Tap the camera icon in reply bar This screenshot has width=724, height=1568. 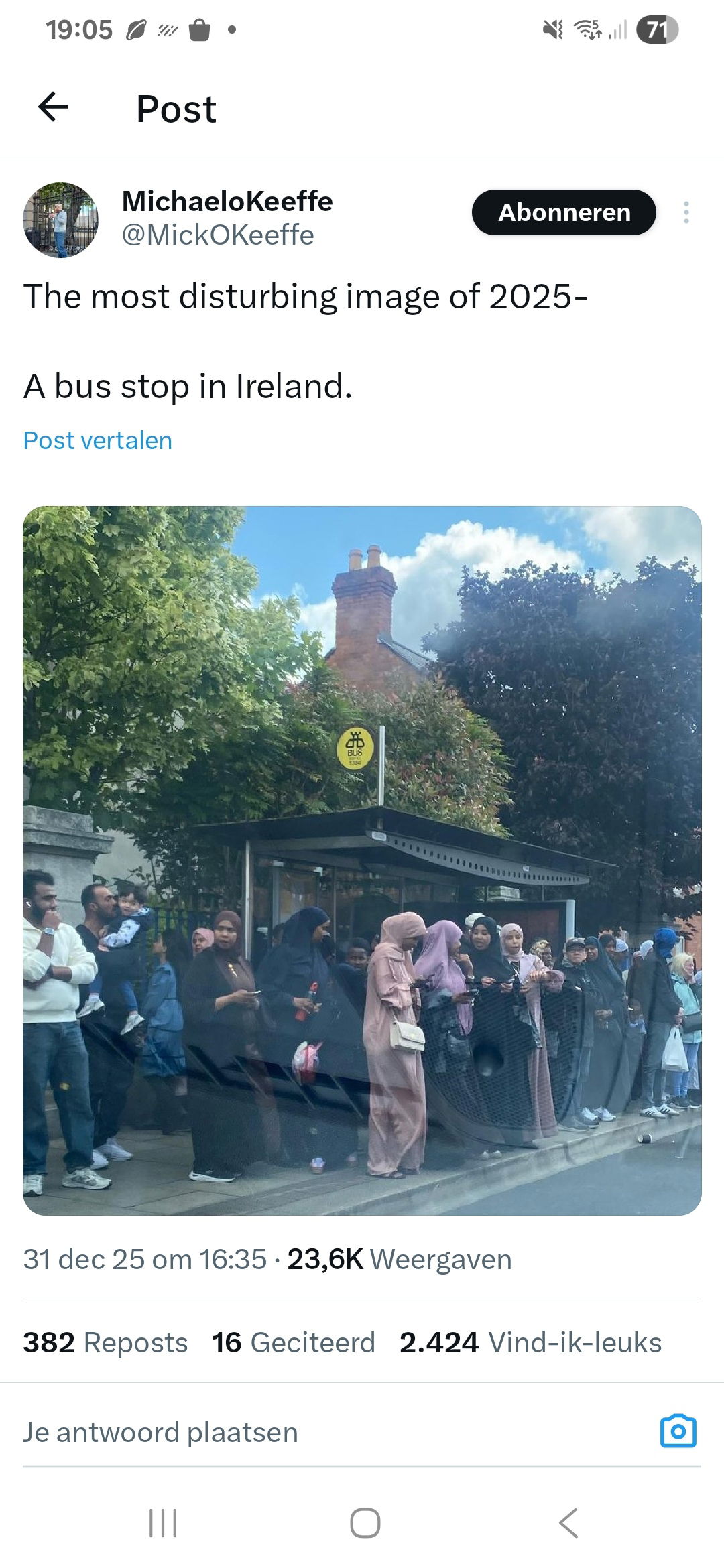click(678, 1432)
